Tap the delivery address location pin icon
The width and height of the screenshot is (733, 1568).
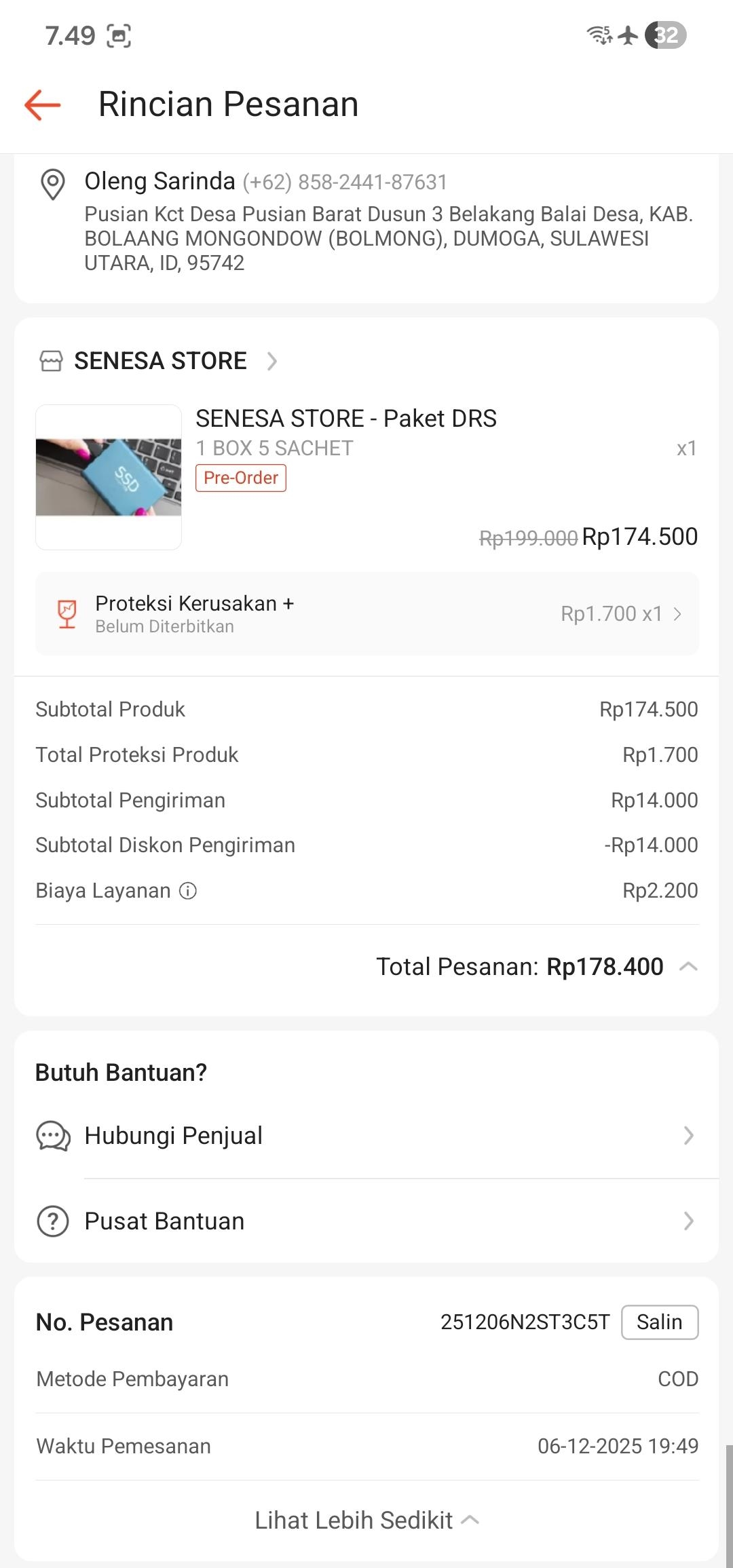pos(53,184)
